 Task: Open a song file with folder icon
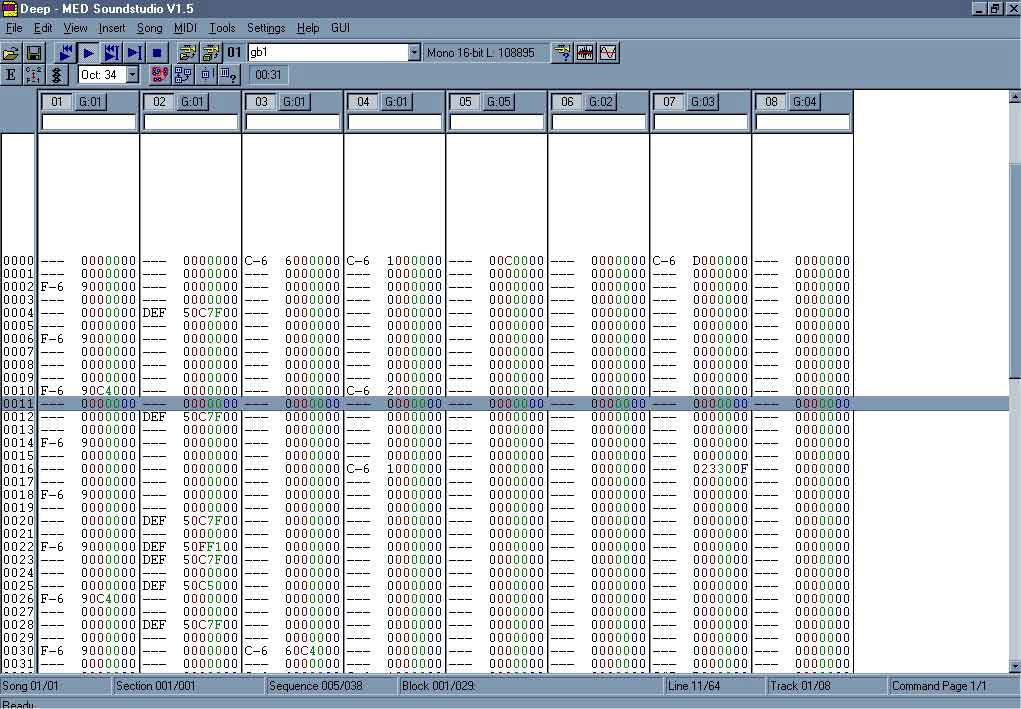[x=12, y=53]
